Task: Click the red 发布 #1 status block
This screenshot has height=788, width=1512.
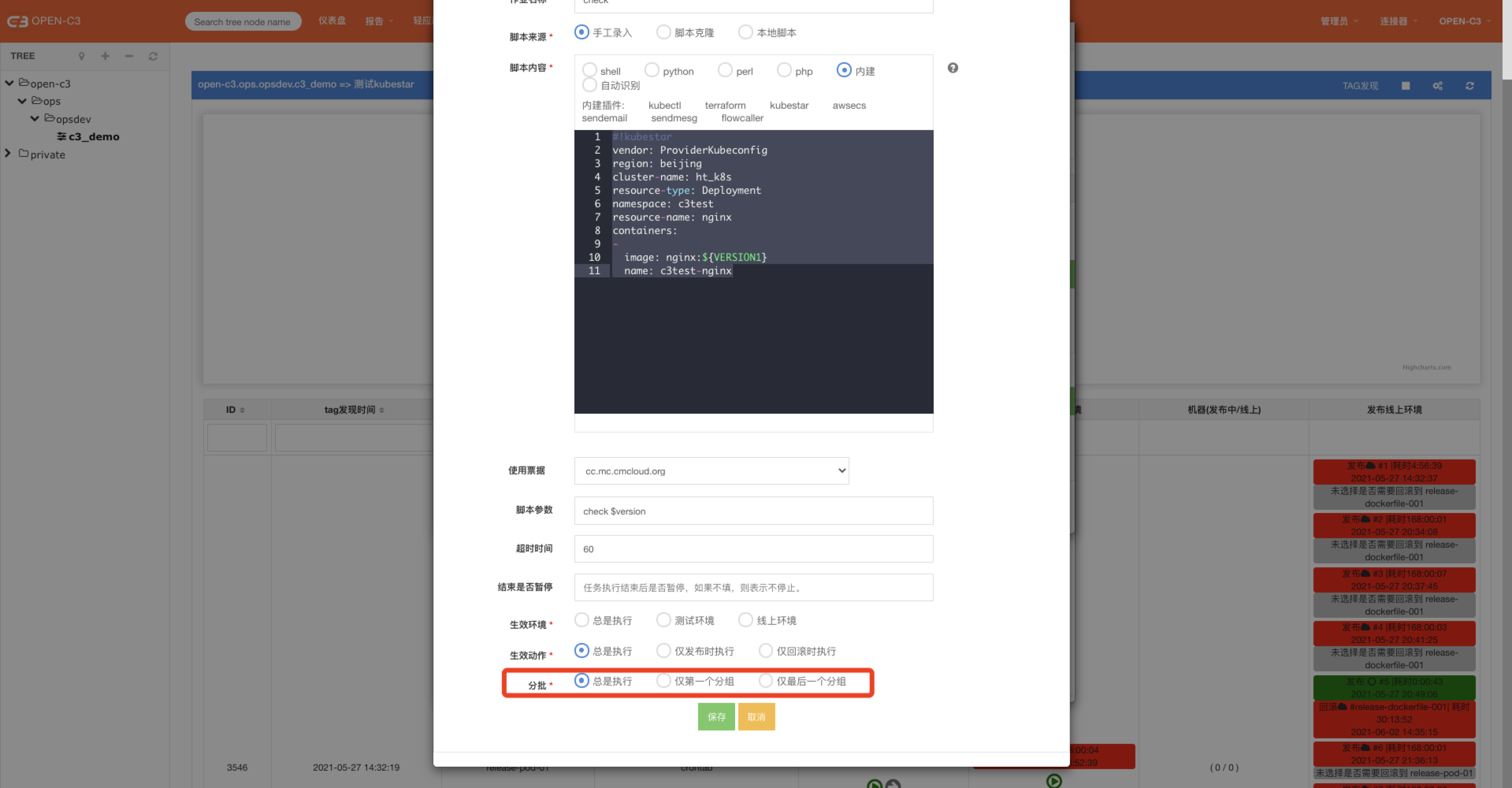Action: (1393, 472)
